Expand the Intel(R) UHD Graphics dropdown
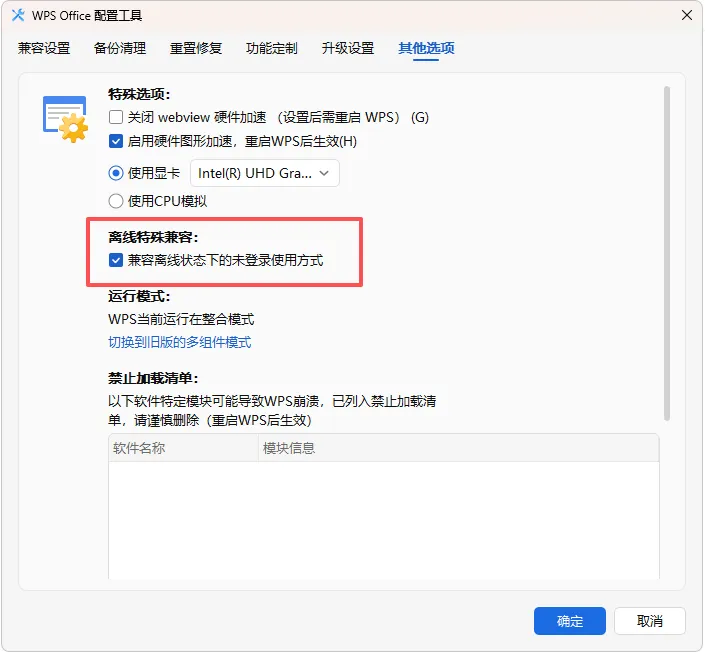705x652 pixels. [265, 173]
